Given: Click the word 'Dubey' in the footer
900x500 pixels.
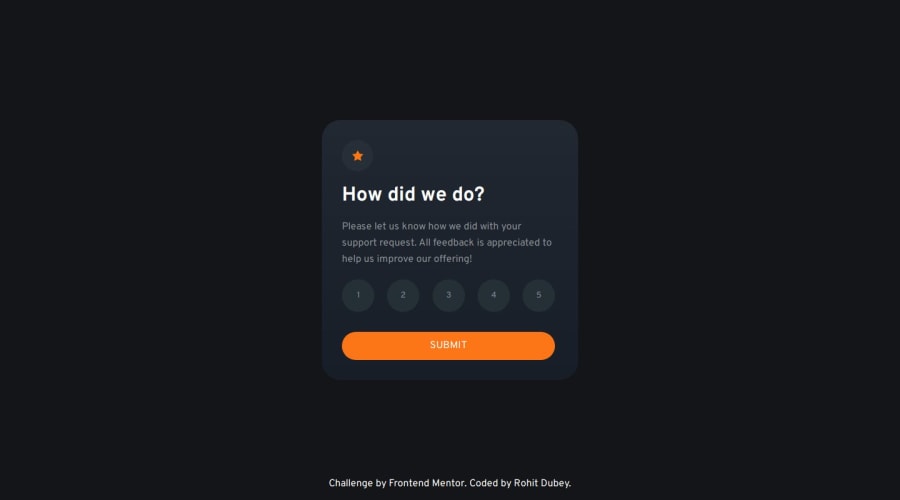Looking at the screenshot, I should (x=554, y=483).
